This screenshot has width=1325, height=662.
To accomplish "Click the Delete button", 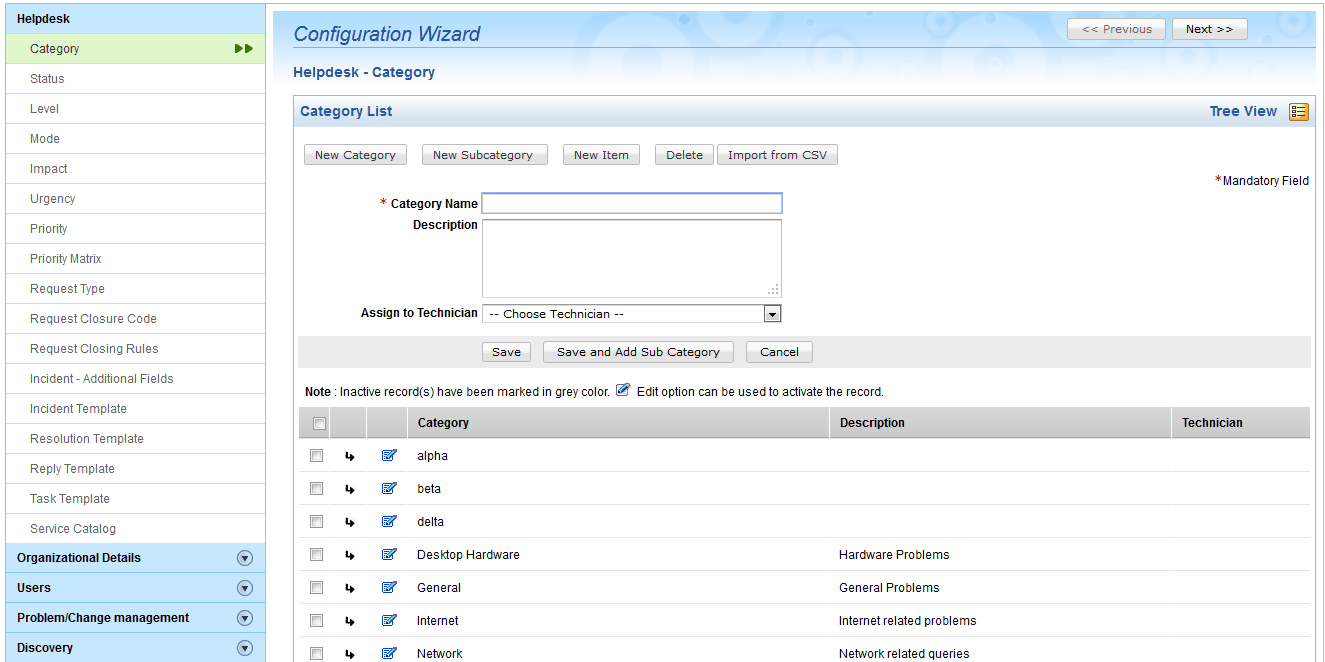I will click(x=684, y=155).
